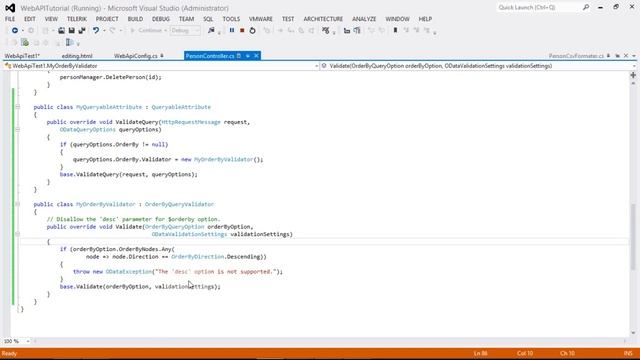
Task: Click 'INS' indicator in the status bar
Action: point(628,353)
